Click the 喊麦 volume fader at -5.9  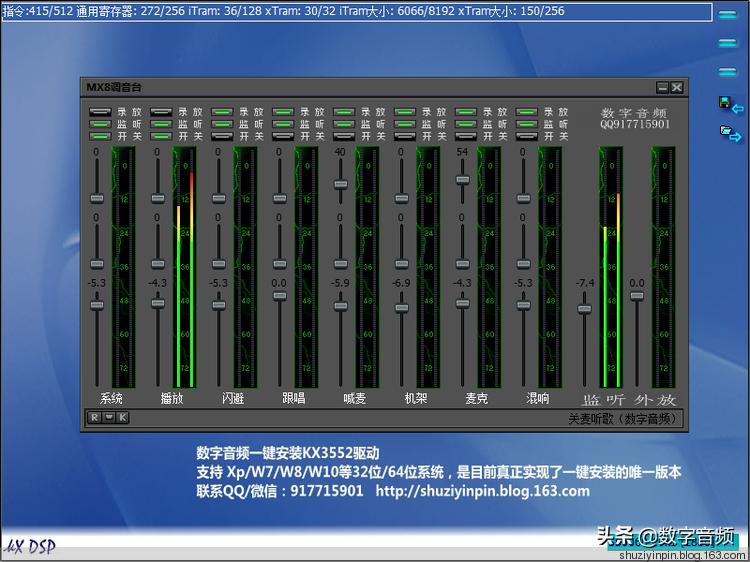tap(341, 306)
